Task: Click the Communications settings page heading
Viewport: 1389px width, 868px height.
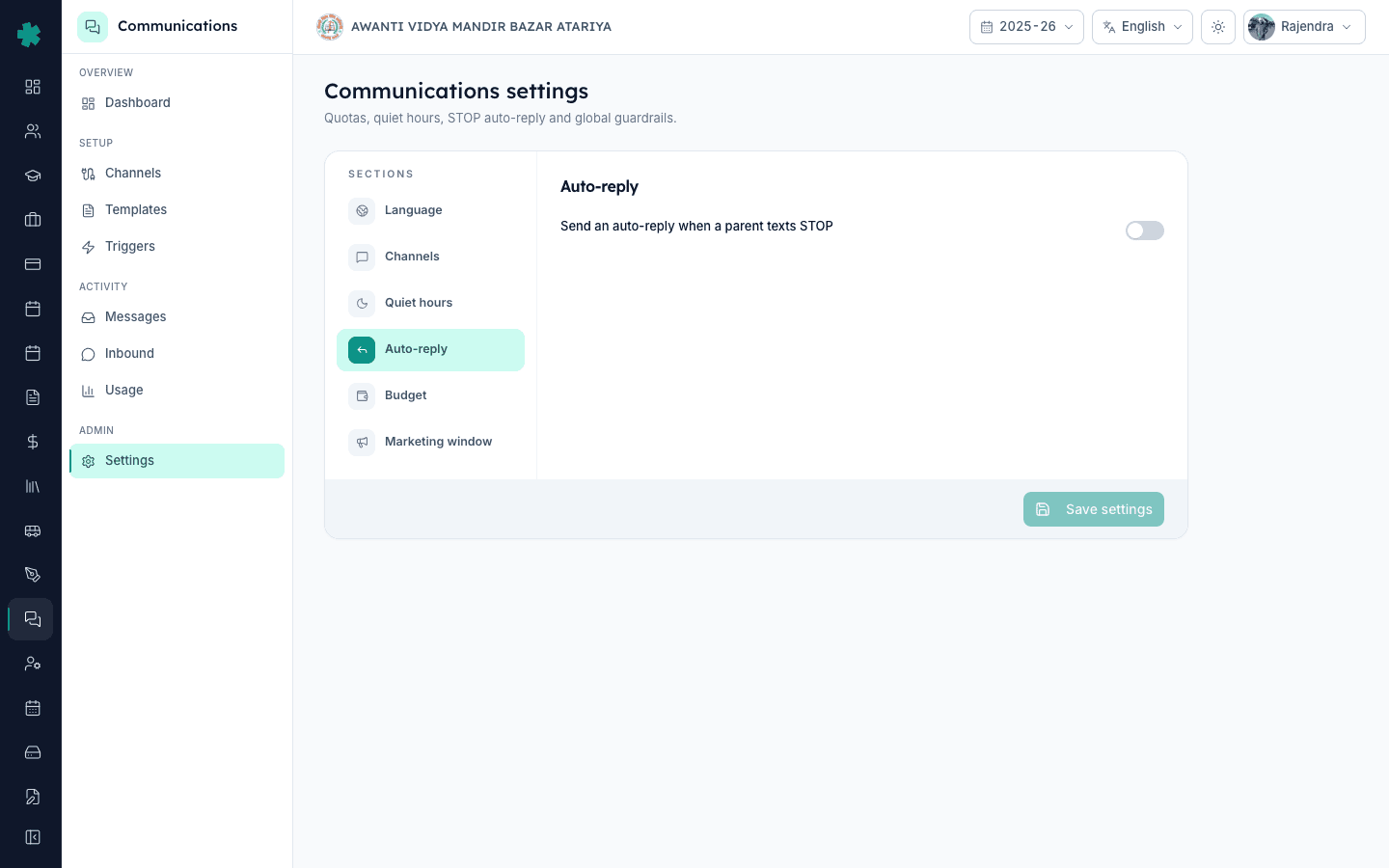Action: point(456,91)
